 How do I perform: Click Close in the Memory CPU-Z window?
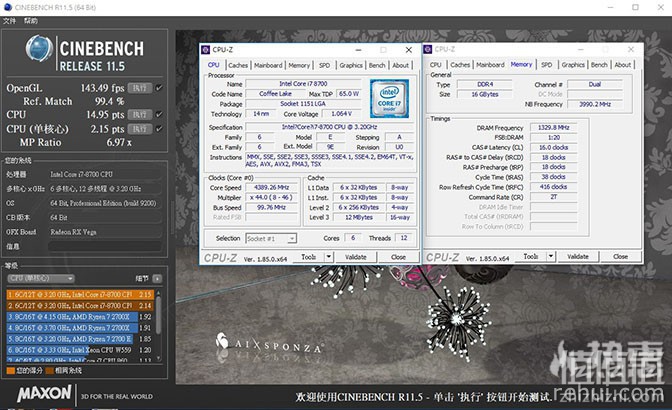click(x=620, y=257)
